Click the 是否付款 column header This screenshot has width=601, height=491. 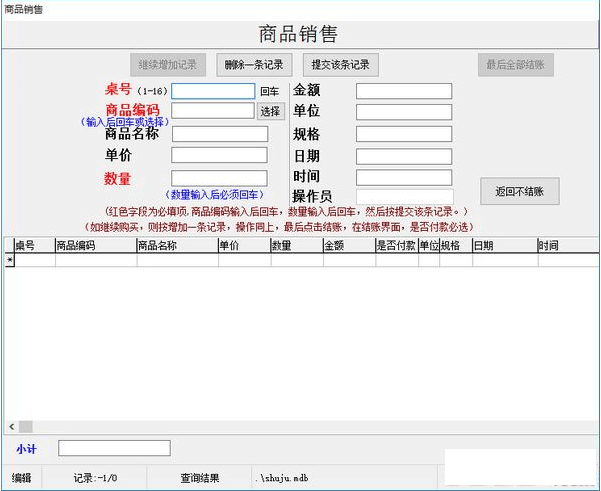396,245
